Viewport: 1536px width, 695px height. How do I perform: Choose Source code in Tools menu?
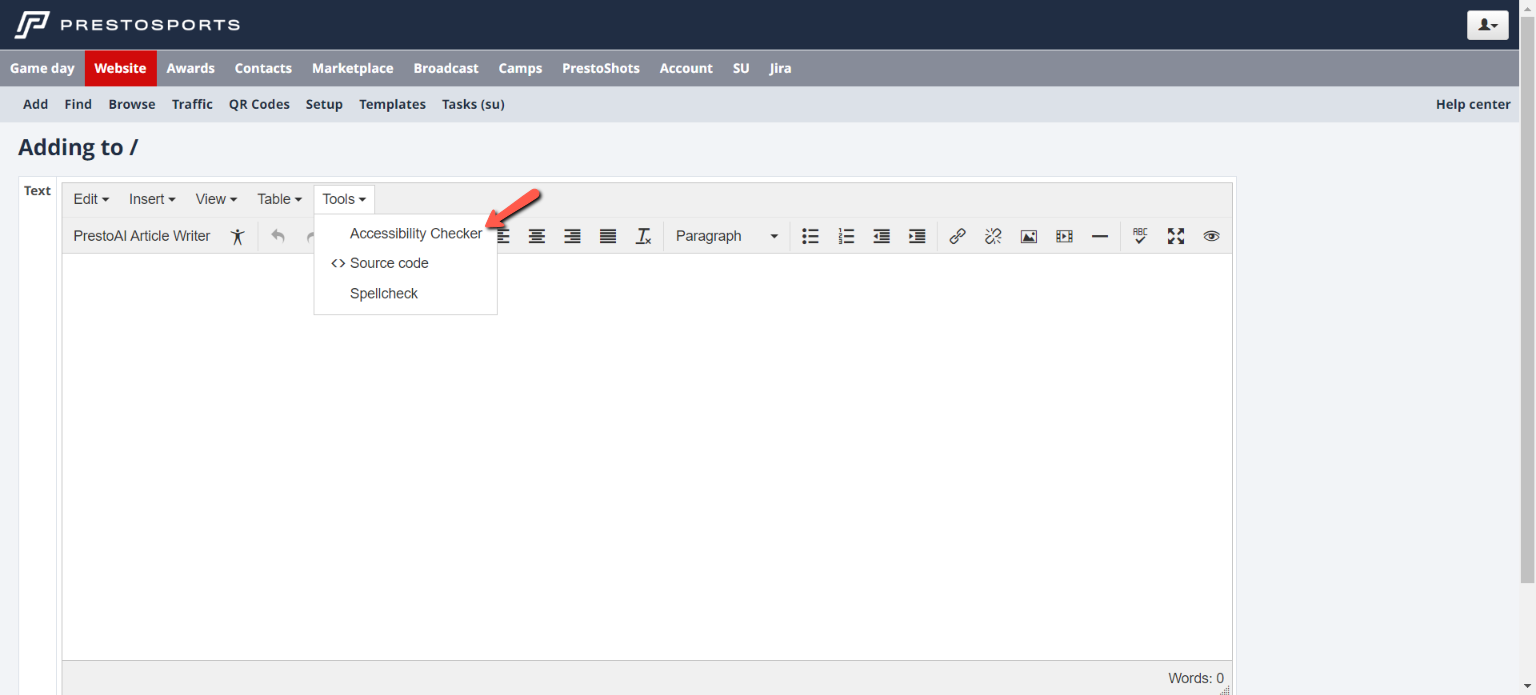point(389,264)
